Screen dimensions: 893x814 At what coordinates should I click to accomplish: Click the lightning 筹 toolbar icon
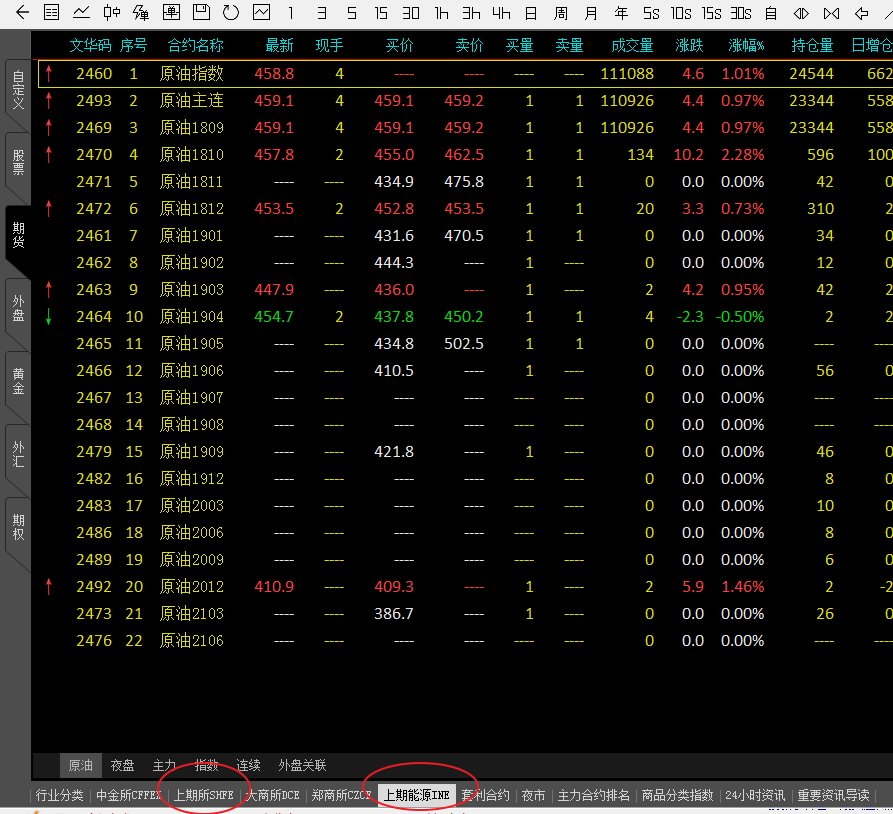point(141,13)
